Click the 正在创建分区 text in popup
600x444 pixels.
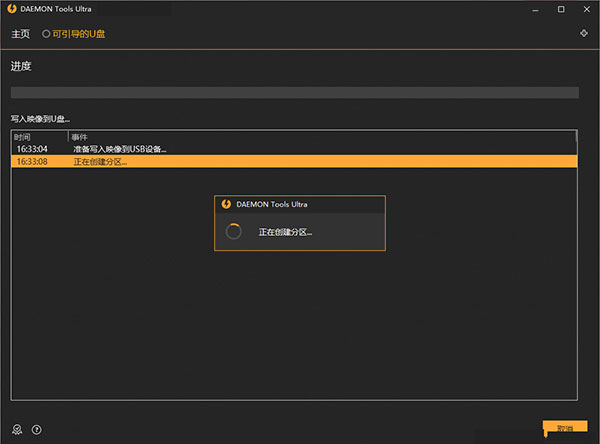[285, 232]
